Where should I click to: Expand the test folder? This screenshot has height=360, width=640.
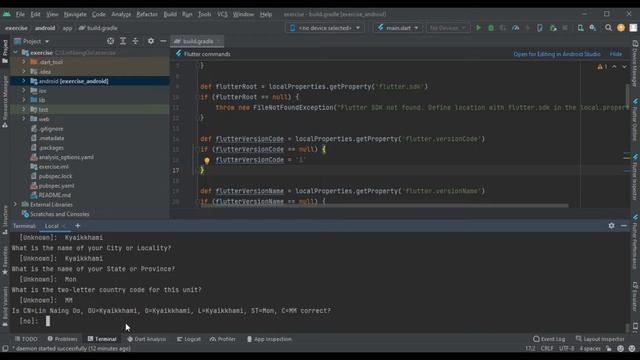(24, 109)
